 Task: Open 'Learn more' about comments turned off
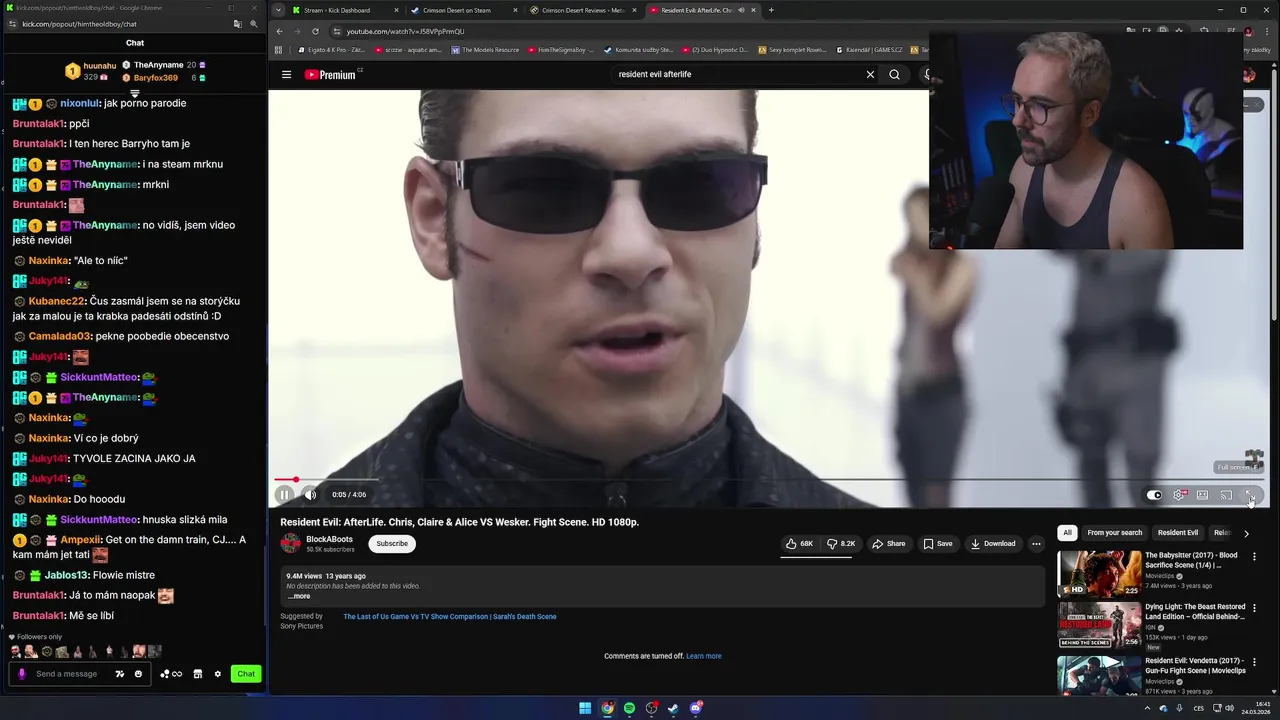[704, 656]
